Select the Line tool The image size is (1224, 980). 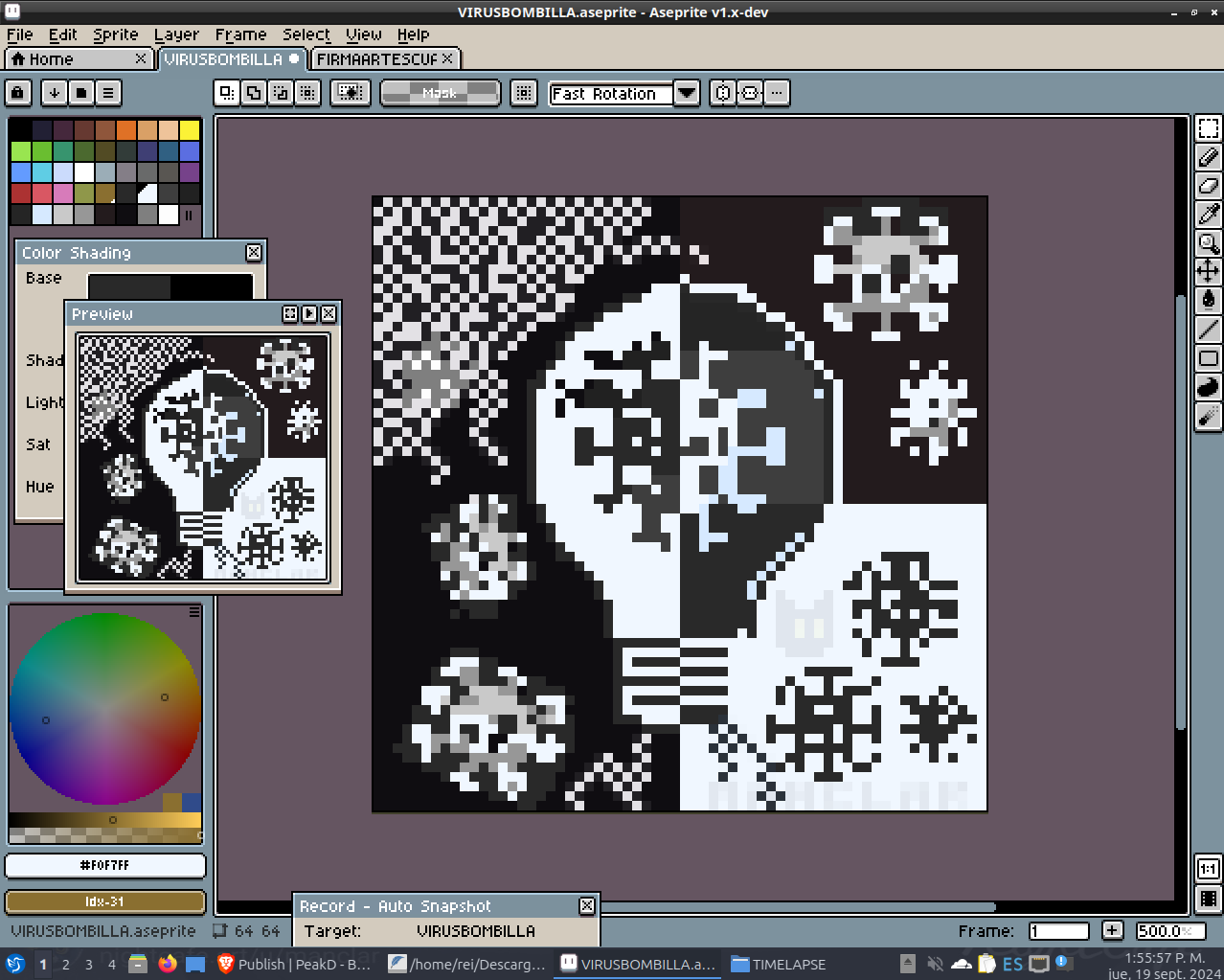(1208, 330)
